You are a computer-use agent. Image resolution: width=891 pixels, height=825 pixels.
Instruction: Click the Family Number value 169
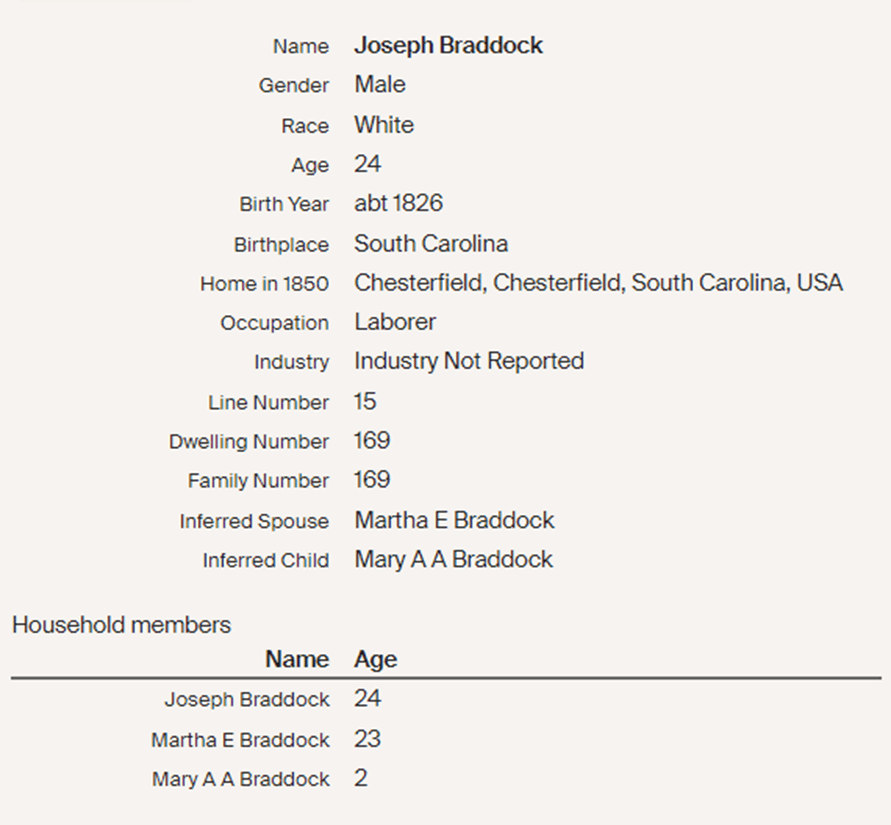coord(372,480)
